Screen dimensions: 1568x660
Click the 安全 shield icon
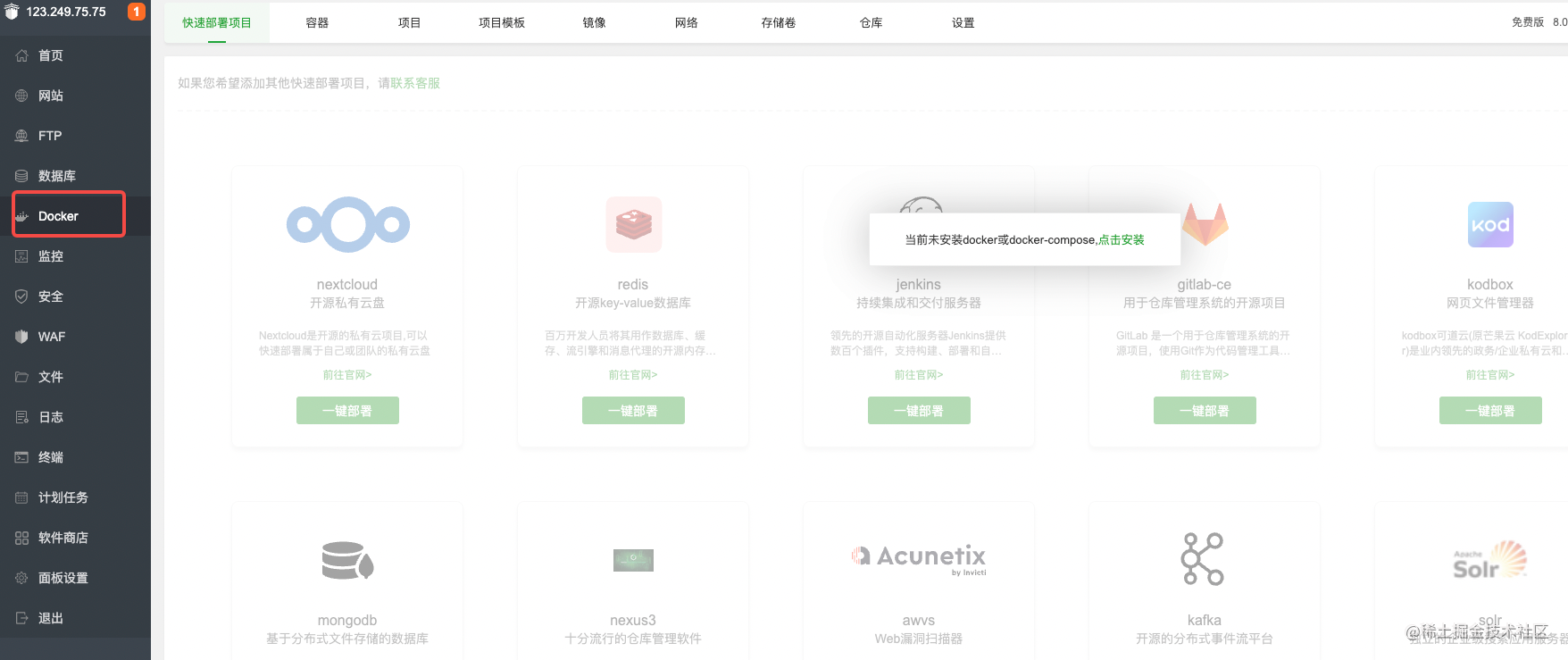coord(21,297)
